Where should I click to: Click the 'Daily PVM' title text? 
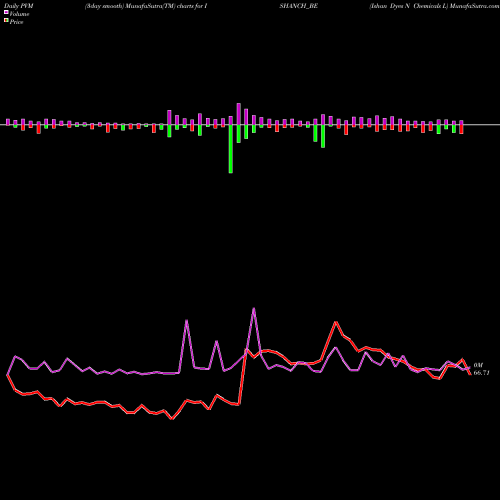click(x=19, y=6)
